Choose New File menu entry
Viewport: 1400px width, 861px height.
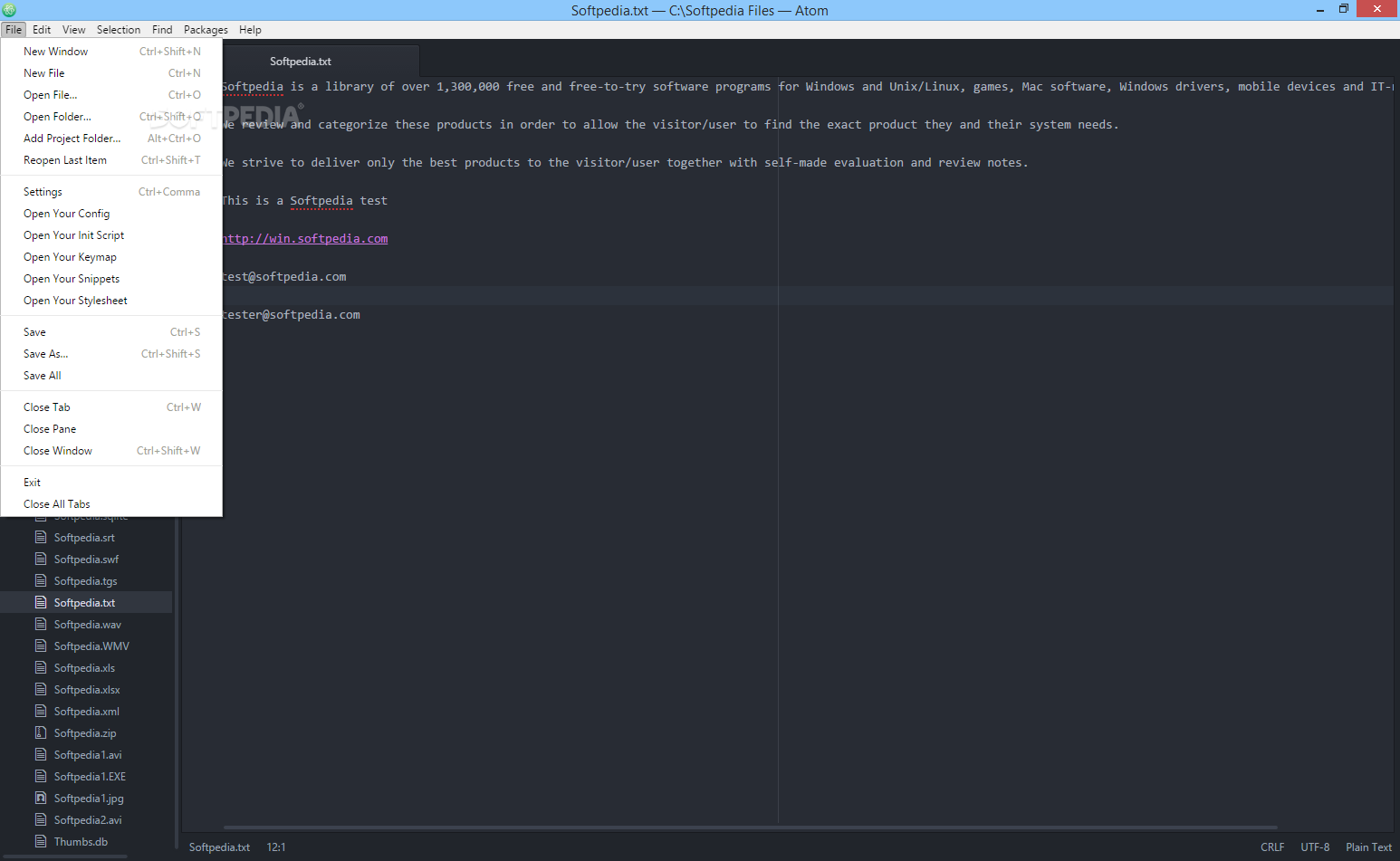111,73
